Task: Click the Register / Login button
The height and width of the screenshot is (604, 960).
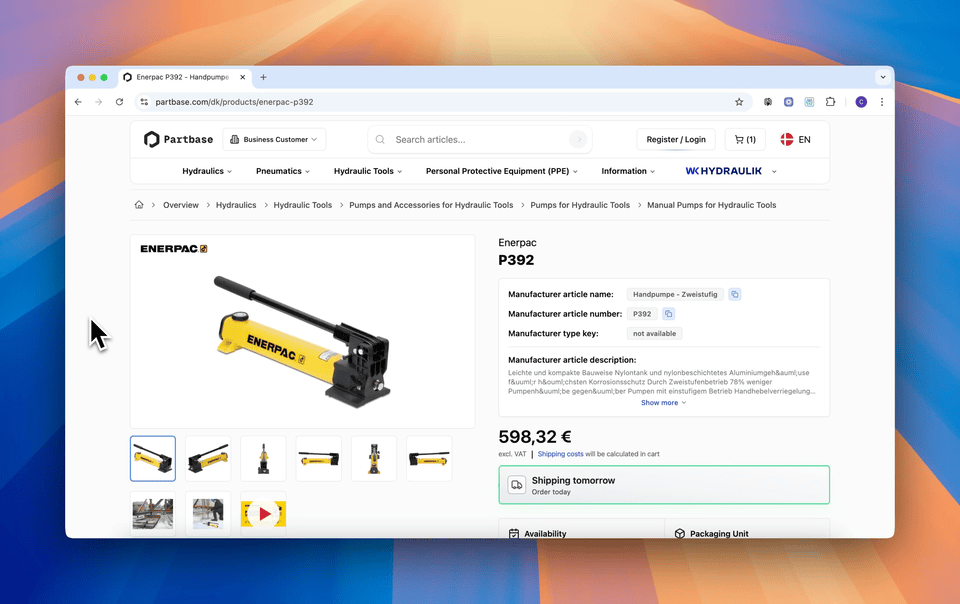Action: [676, 140]
